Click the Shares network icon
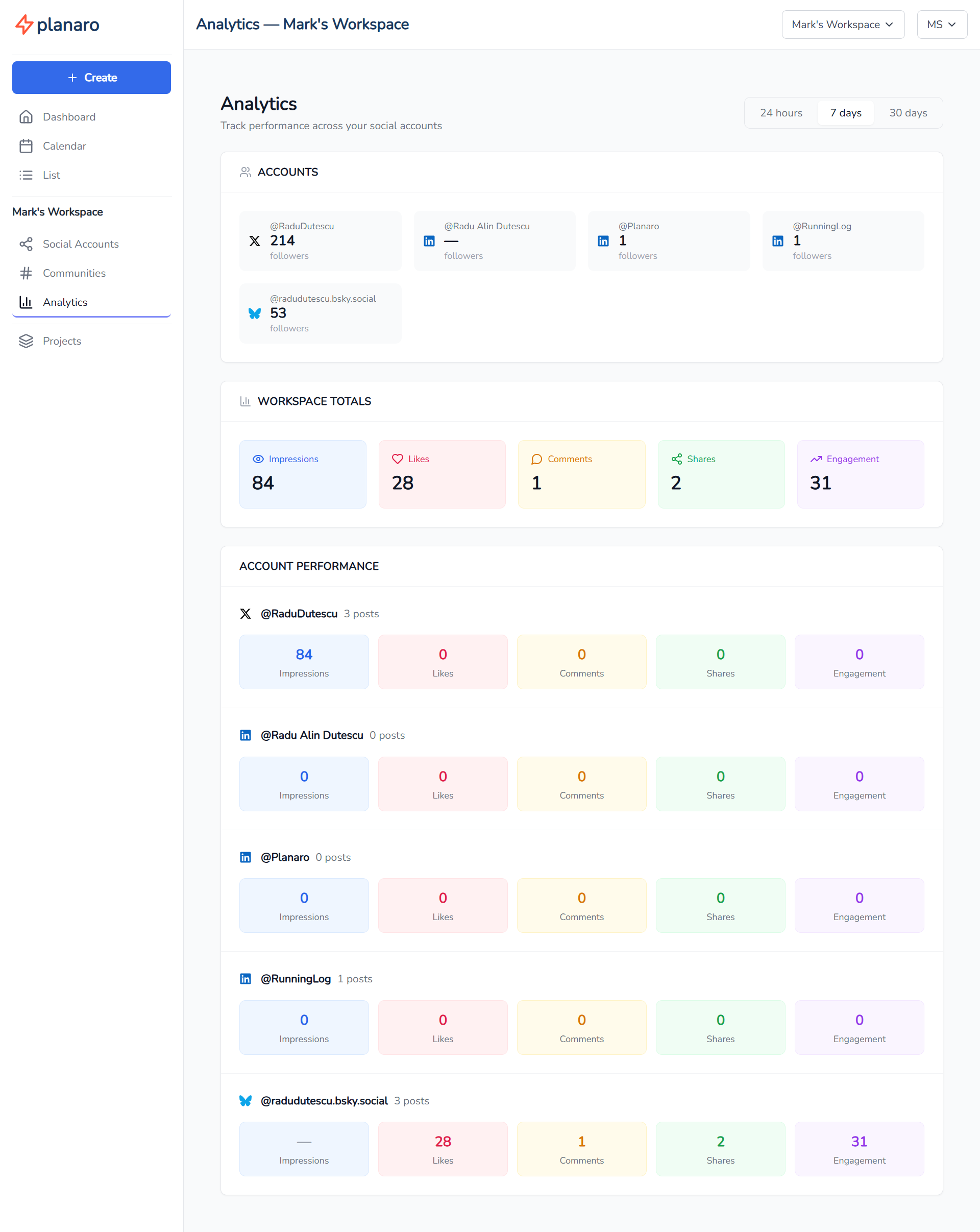This screenshot has height=1232, width=980. click(677, 459)
